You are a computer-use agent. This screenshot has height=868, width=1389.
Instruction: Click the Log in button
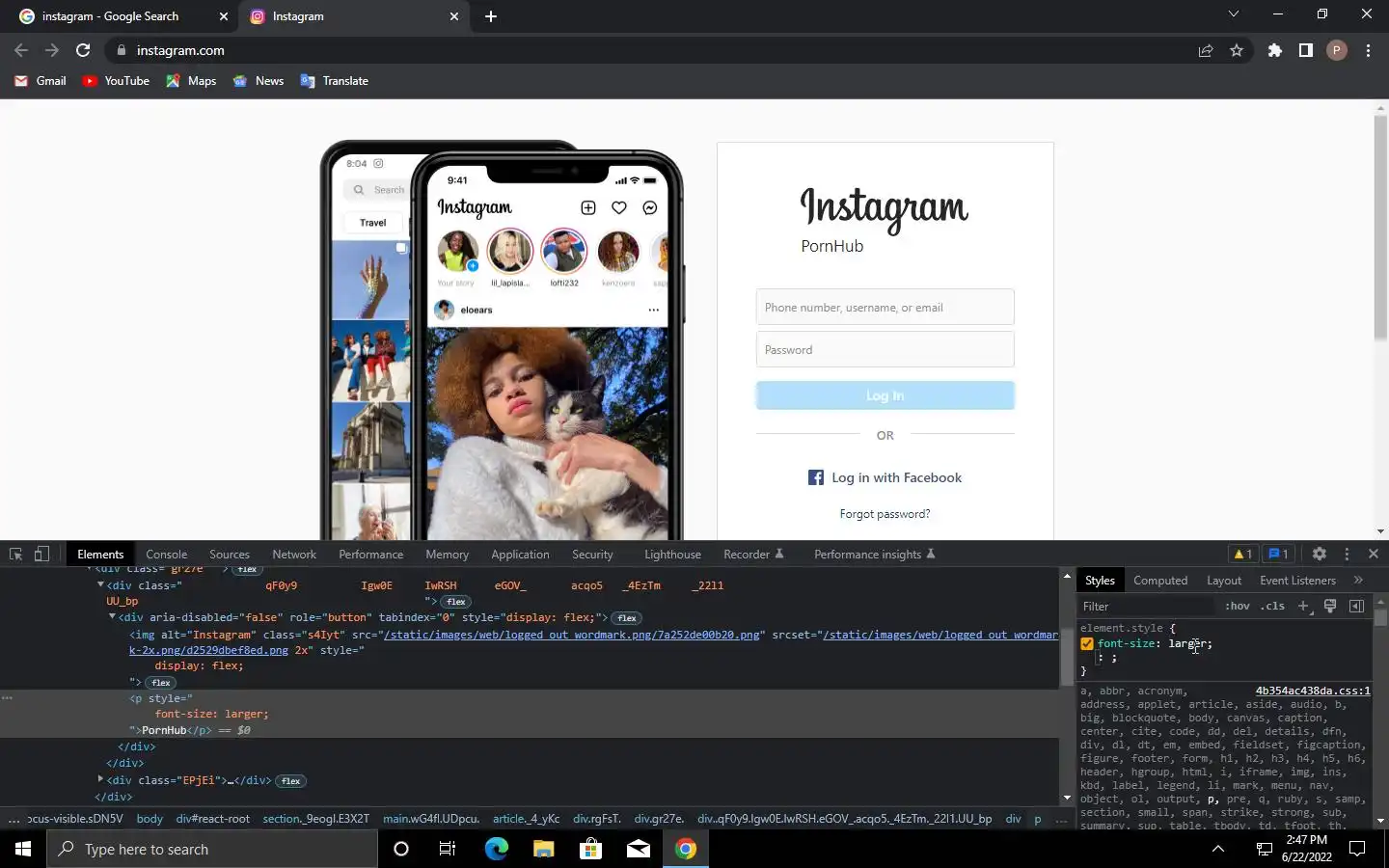[x=885, y=395]
